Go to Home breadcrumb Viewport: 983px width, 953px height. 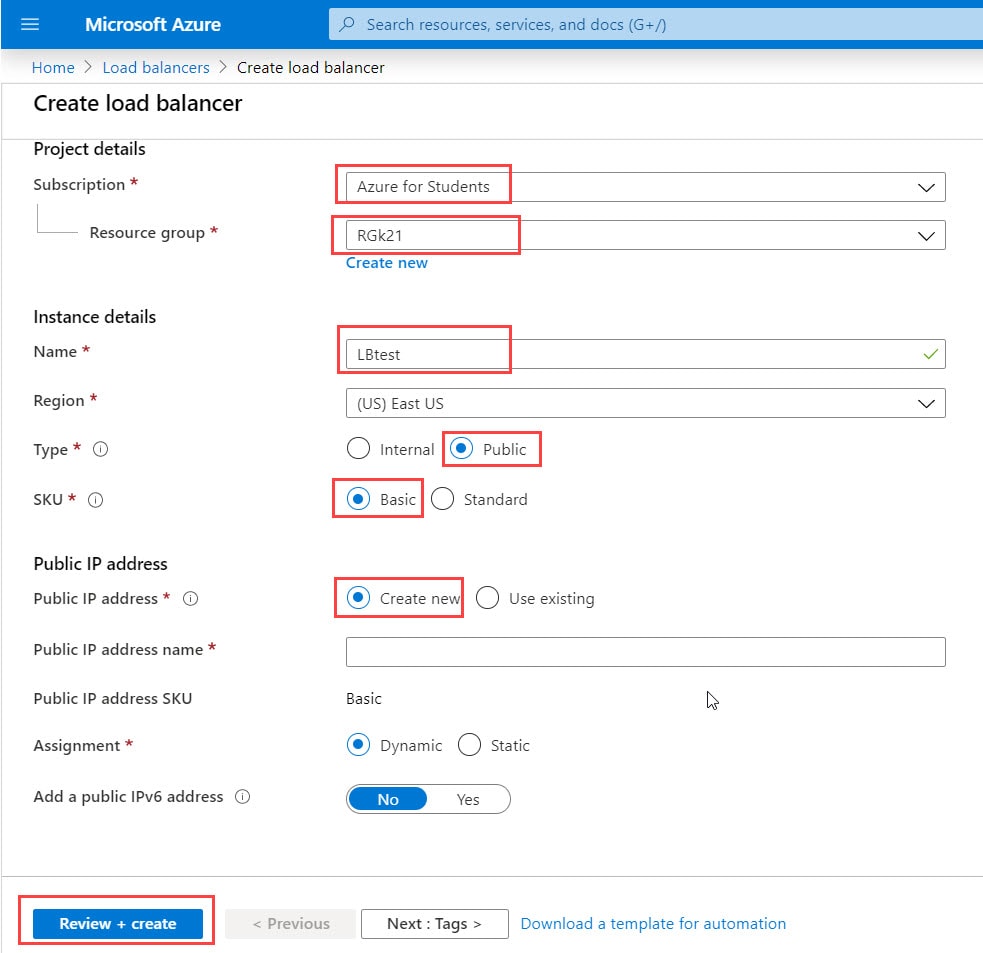53,67
